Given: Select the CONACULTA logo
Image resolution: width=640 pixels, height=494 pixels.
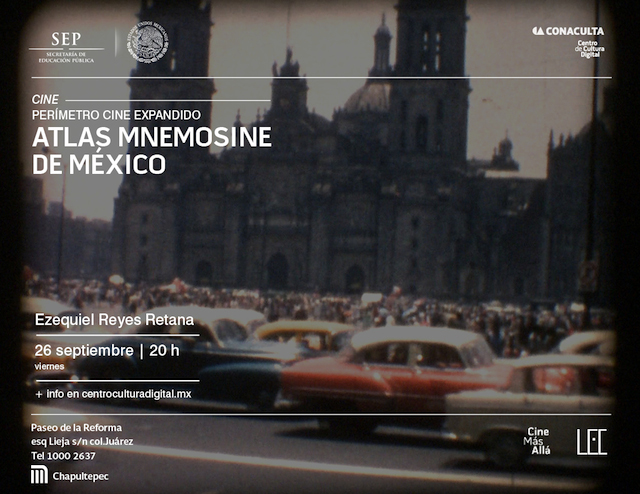Looking at the screenshot, I should pyautogui.click(x=567, y=31).
